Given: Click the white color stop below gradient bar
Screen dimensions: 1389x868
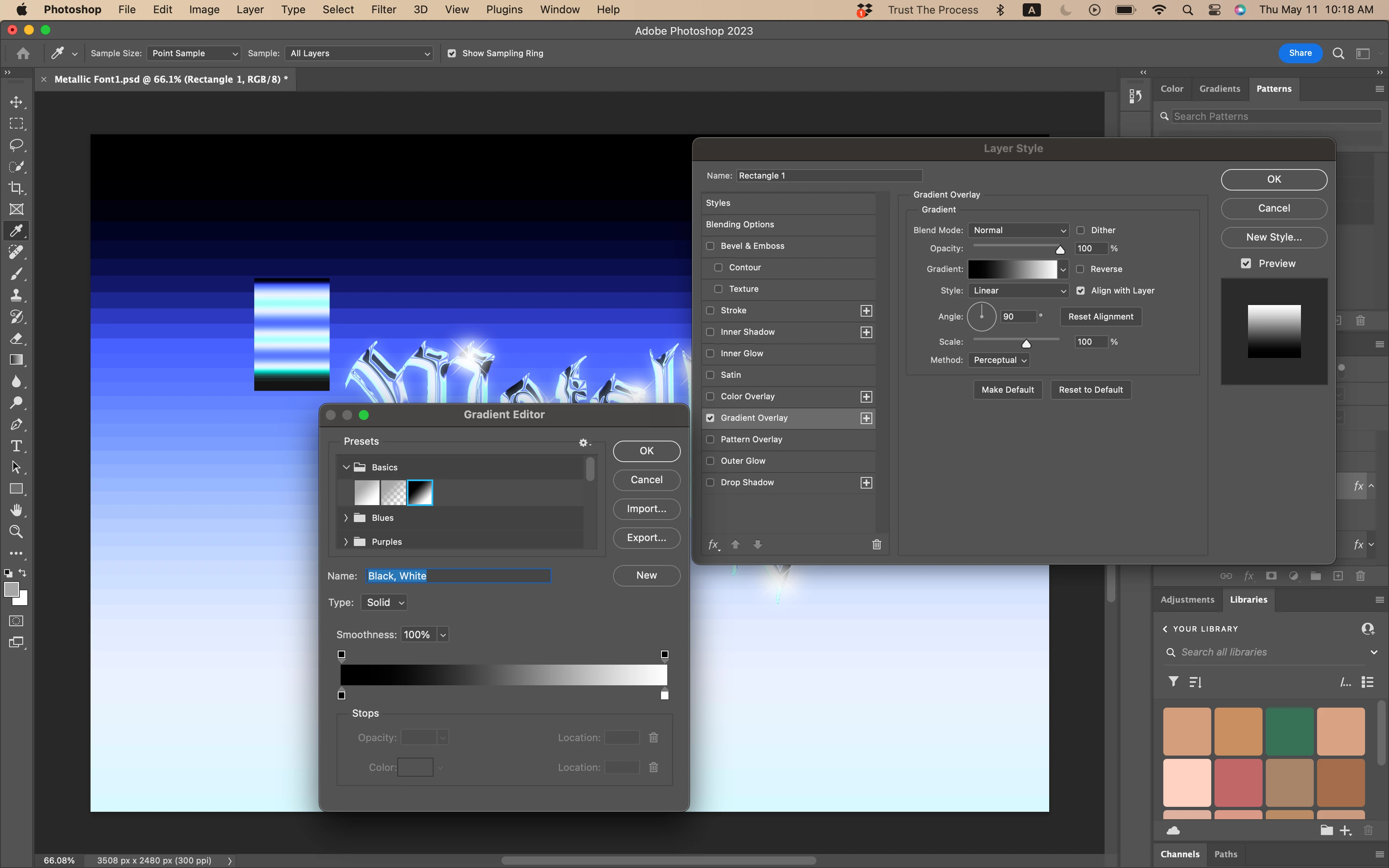Looking at the screenshot, I should (x=665, y=695).
